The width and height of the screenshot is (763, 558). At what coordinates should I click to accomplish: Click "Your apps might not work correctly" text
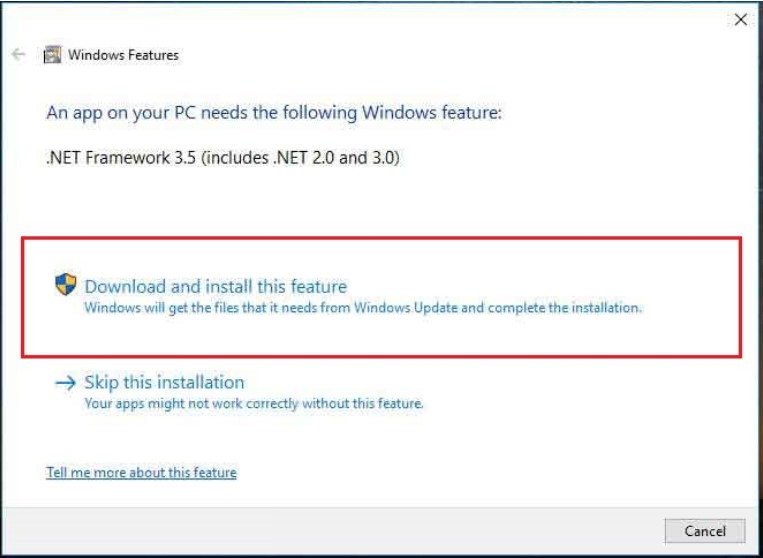[x=200, y=404]
